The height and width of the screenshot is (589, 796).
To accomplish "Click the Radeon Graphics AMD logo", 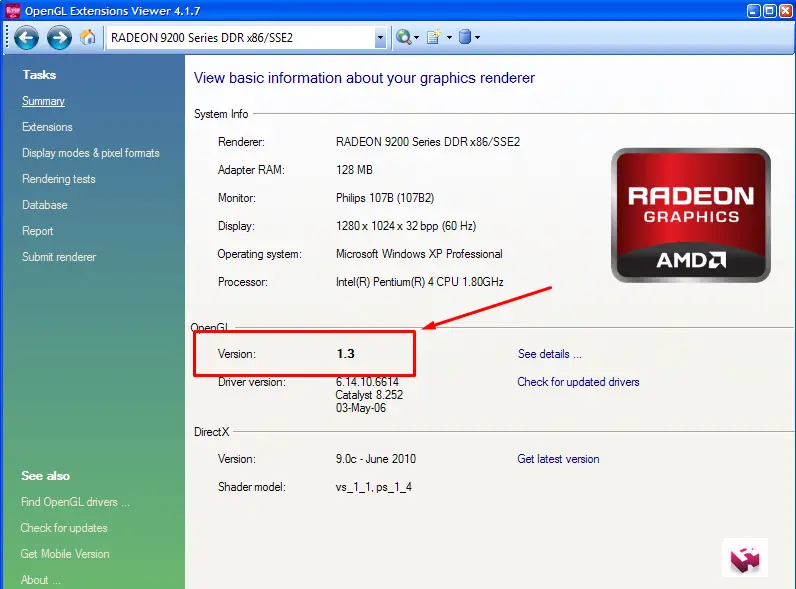I will 691,215.
